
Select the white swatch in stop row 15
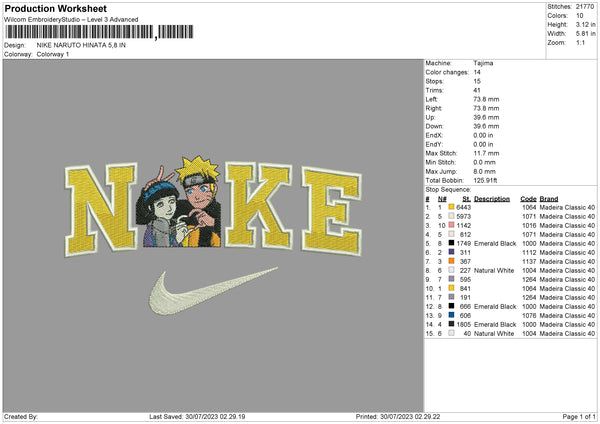point(452,333)
